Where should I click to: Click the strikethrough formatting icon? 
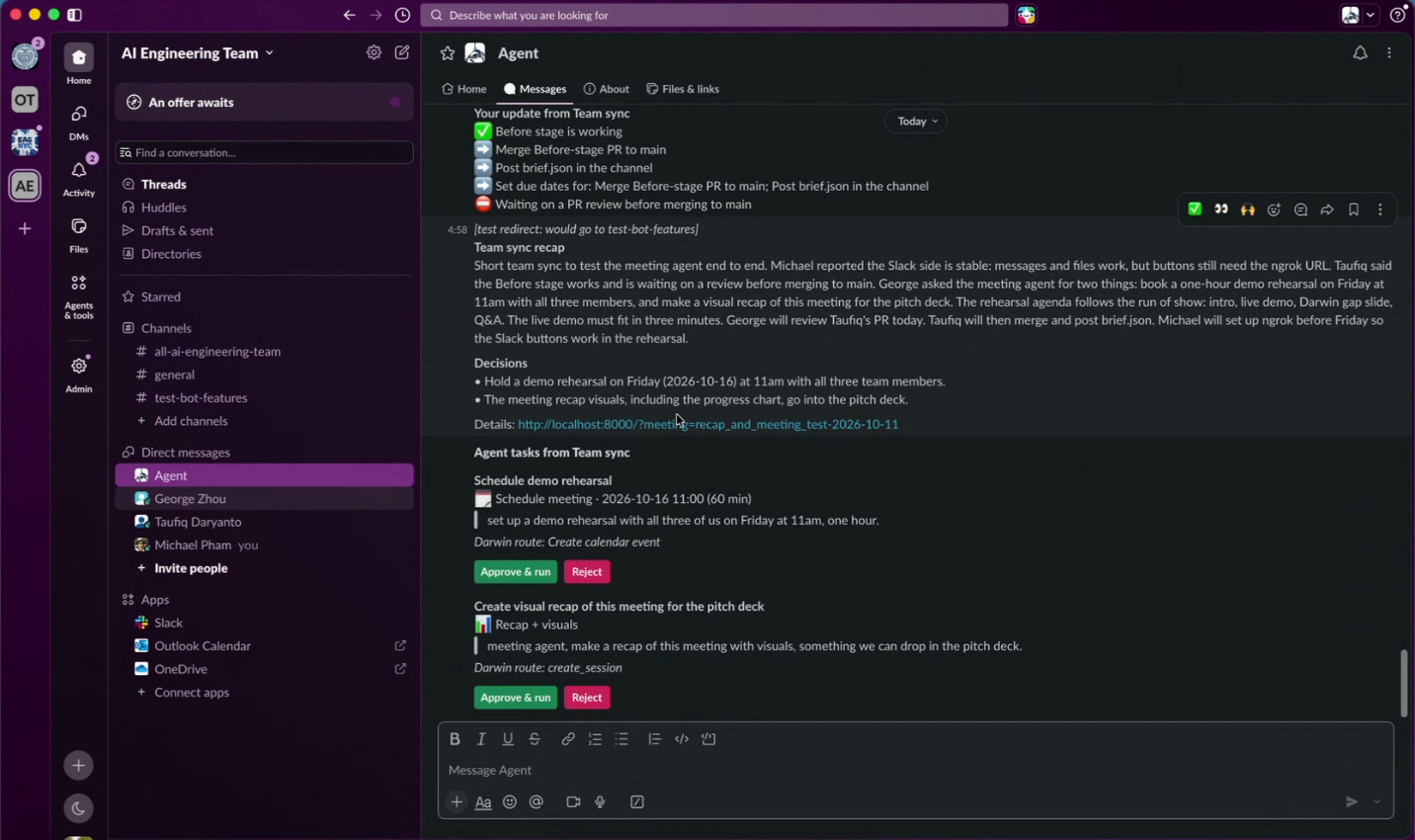tap(535, 739)
